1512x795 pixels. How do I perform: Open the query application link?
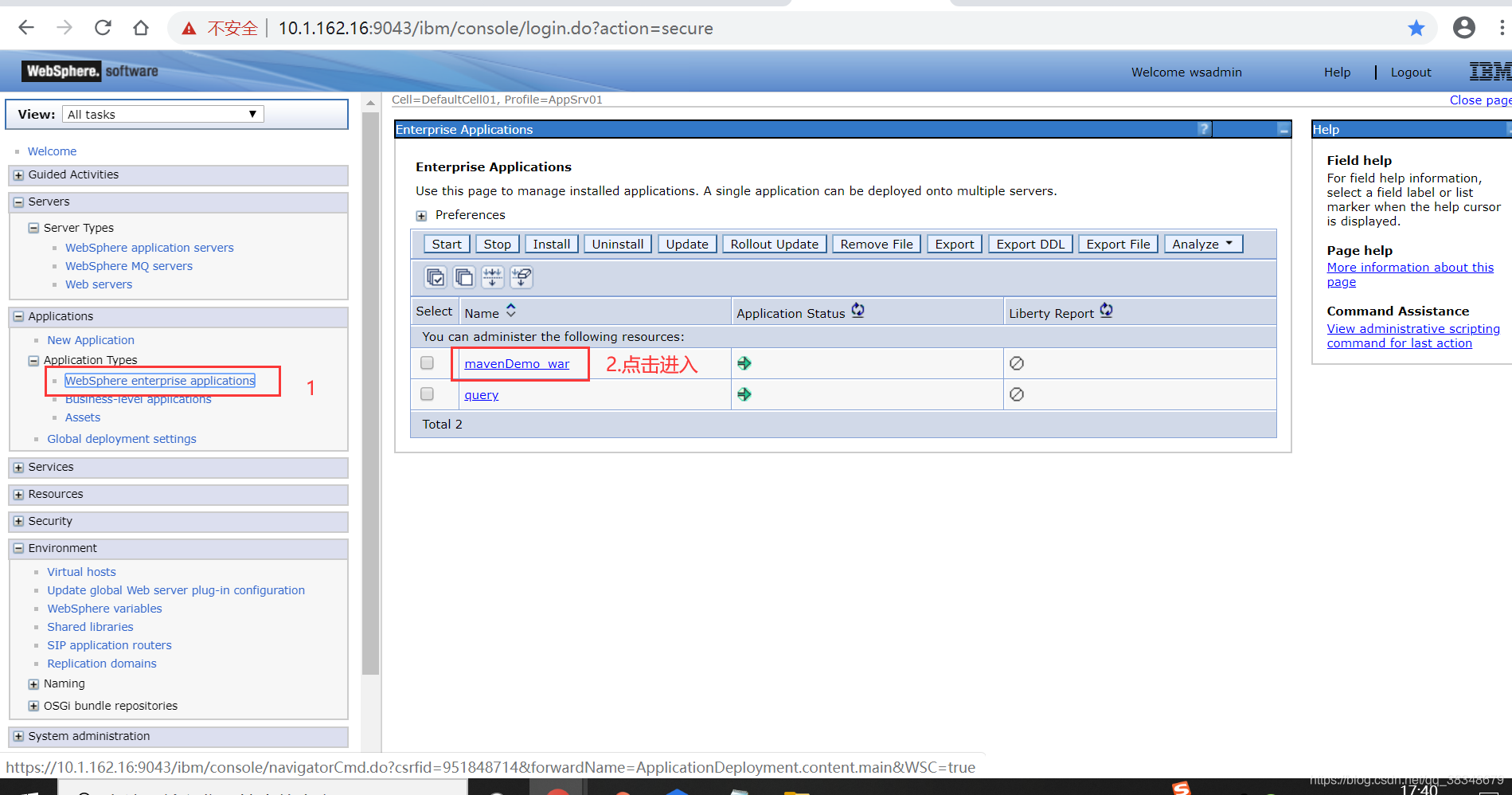pyautogui.click(x=482, y=395)
